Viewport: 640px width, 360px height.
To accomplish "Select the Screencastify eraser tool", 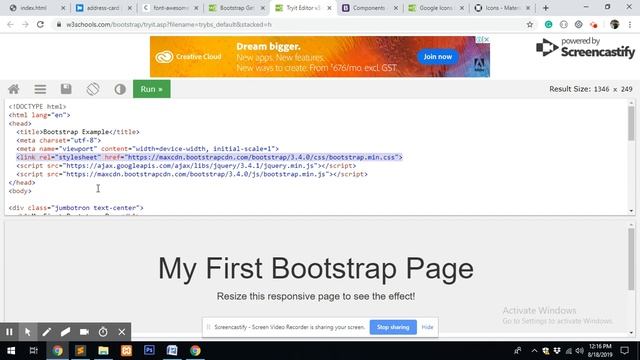I will click(65, 332).
